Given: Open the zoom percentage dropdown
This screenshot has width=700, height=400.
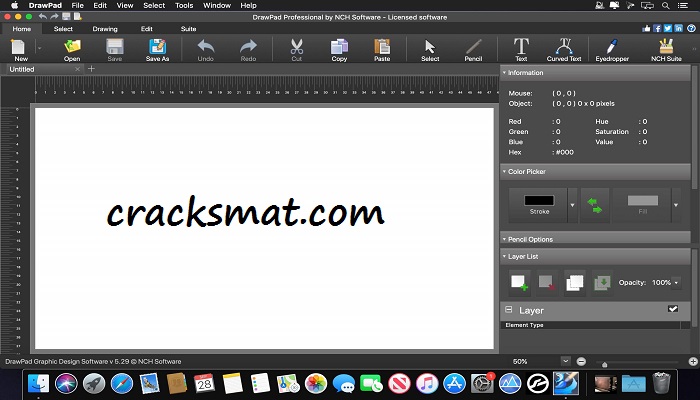Looking at the screenshot, I should click(x=566, y=361).
